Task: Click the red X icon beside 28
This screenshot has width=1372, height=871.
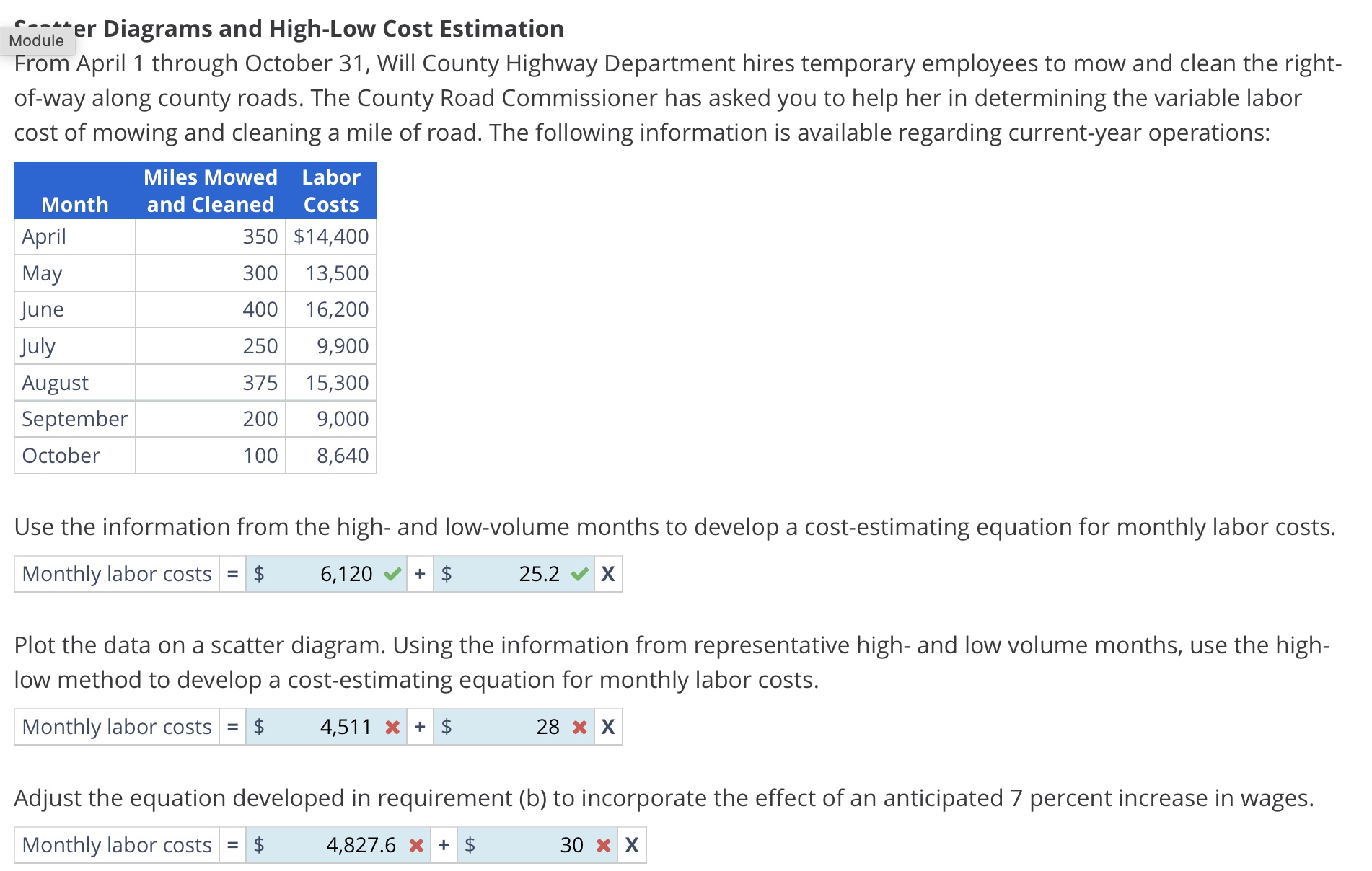Action: 579,728
